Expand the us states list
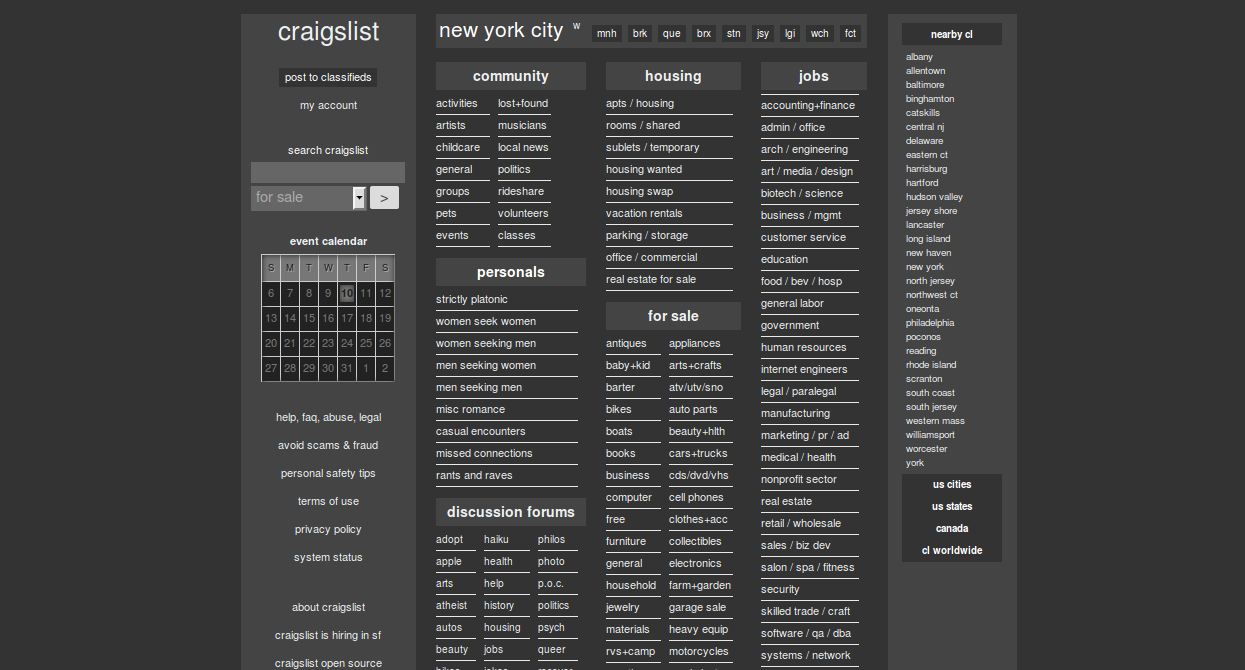 point(952,506)
